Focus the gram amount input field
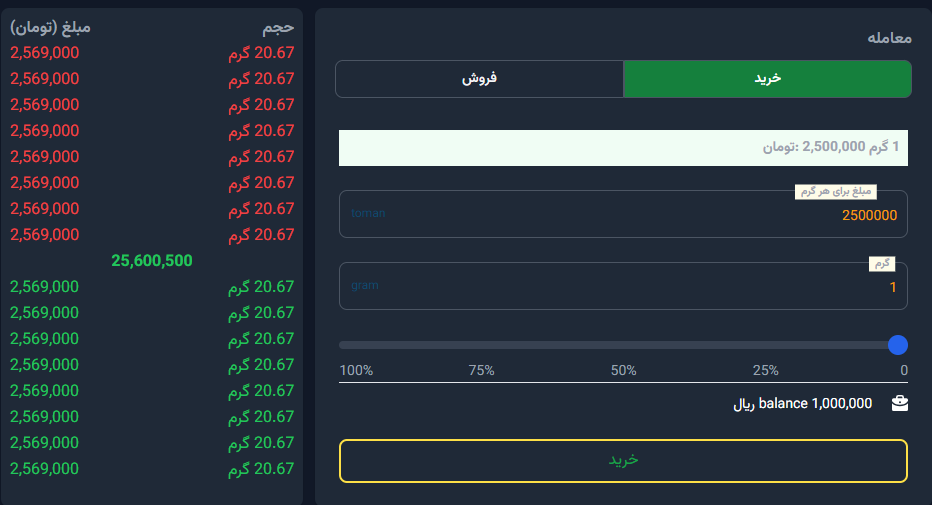This screenshot has width=932, height=505. (623, 287)
